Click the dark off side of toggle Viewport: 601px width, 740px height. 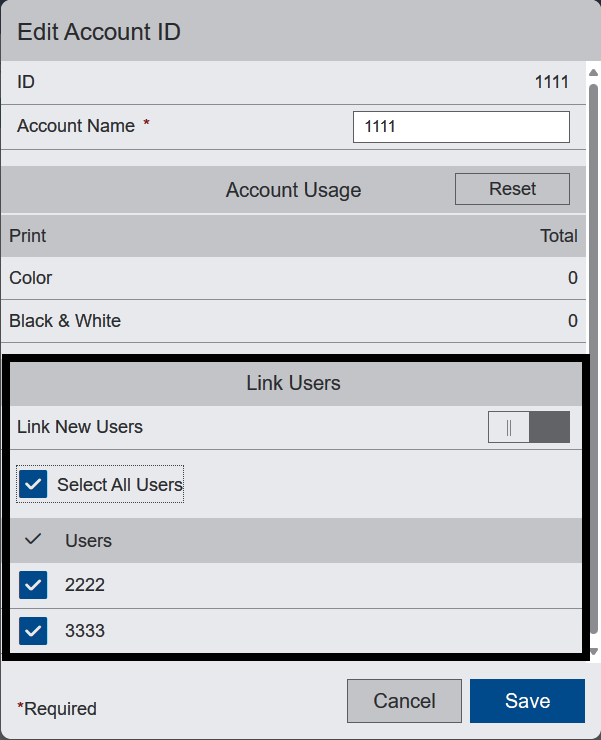pyautogui.click(x=550, y=427)
